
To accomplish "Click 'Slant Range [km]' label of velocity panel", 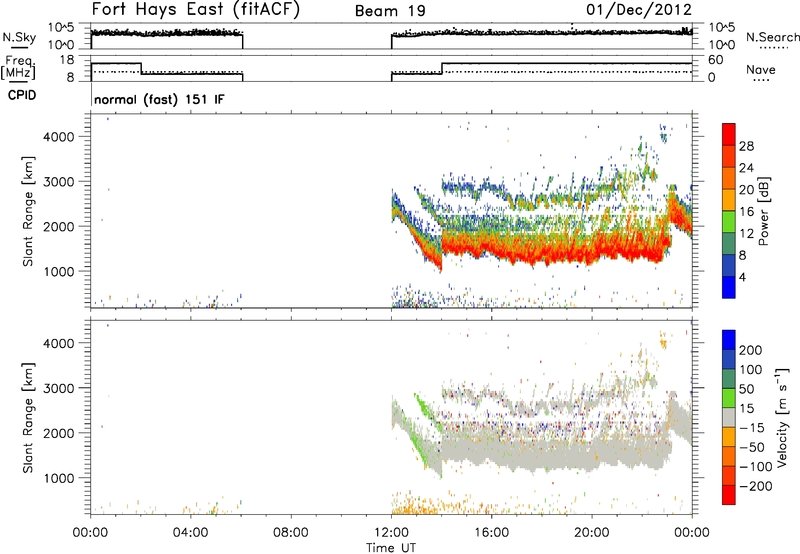I will point(28,418).
